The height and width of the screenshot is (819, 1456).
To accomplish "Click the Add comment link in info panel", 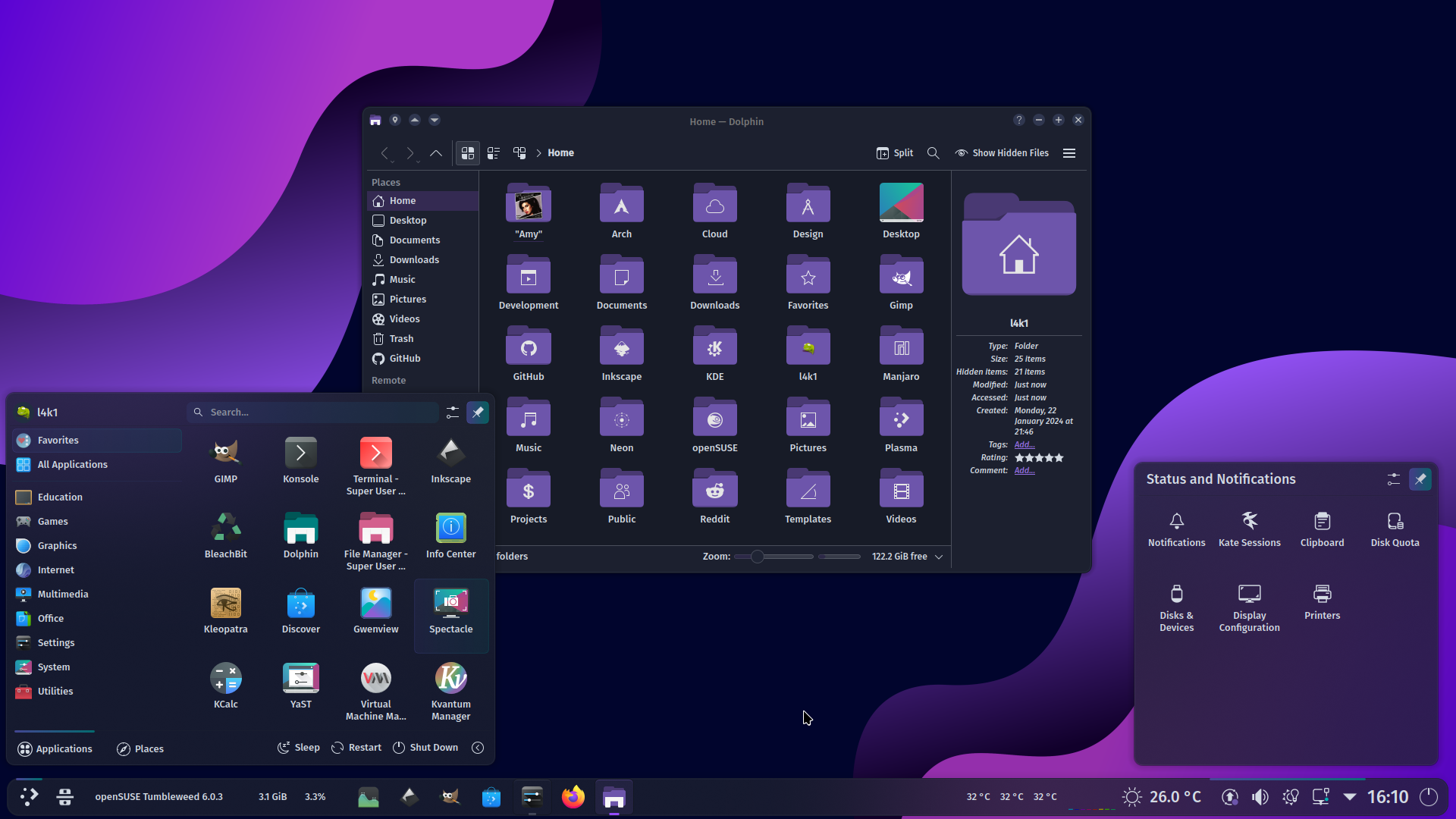I will [x=1024, y=471].
